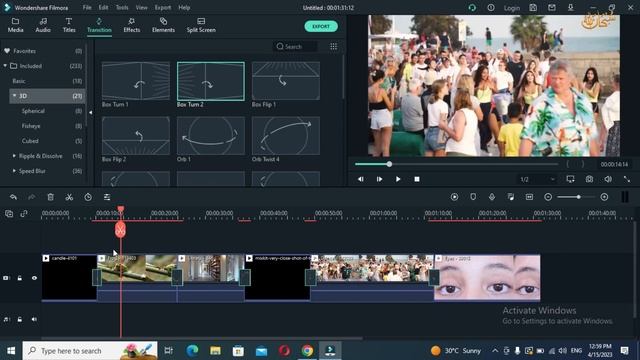Step back one frame in preview
The width and height of the screenshot is (640, 360).
click(360, 179)
